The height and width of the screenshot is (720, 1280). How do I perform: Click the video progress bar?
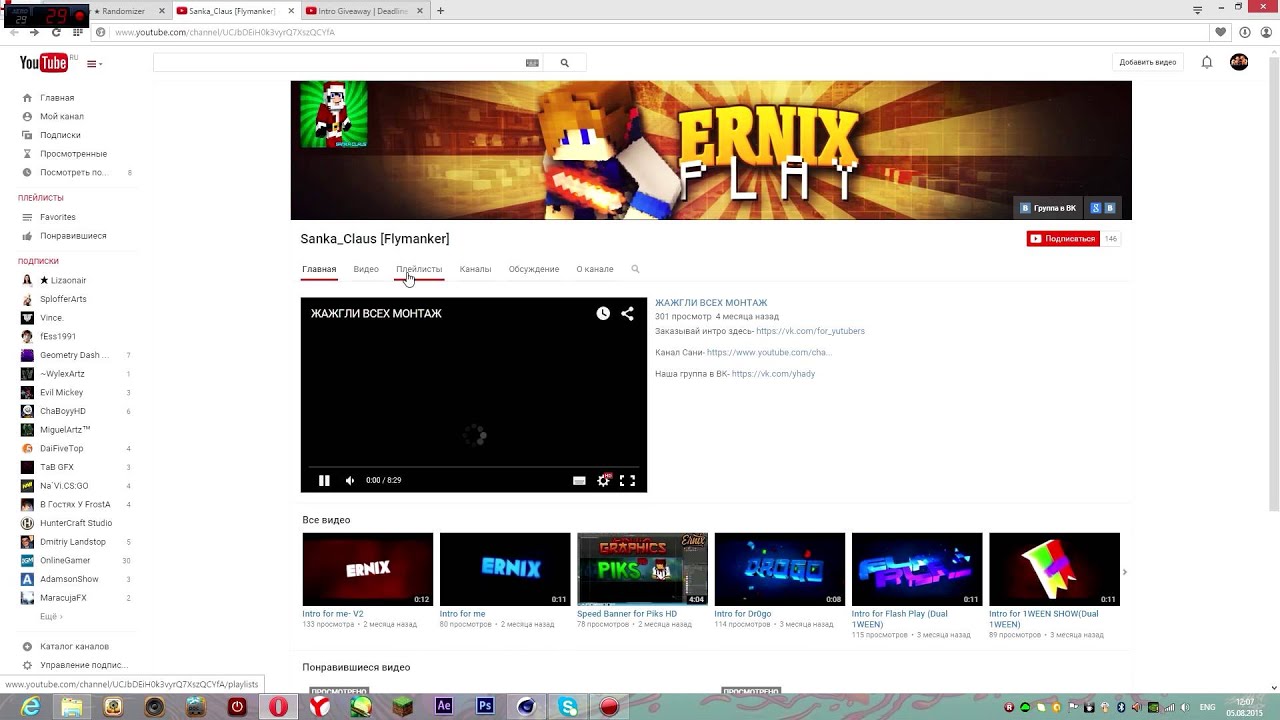point(474,467)
